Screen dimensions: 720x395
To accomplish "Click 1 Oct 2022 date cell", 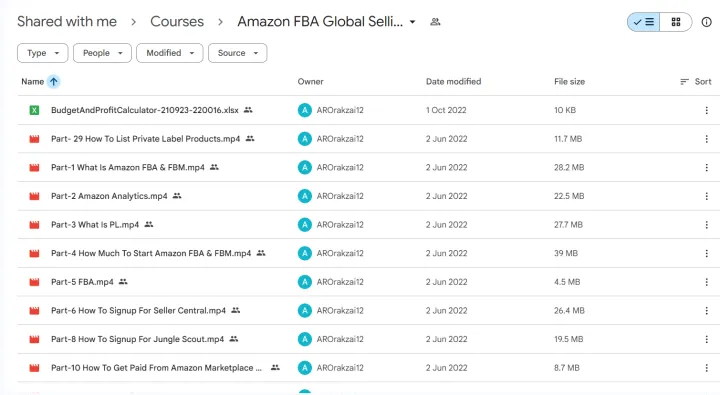I will (x=446, y=110).
